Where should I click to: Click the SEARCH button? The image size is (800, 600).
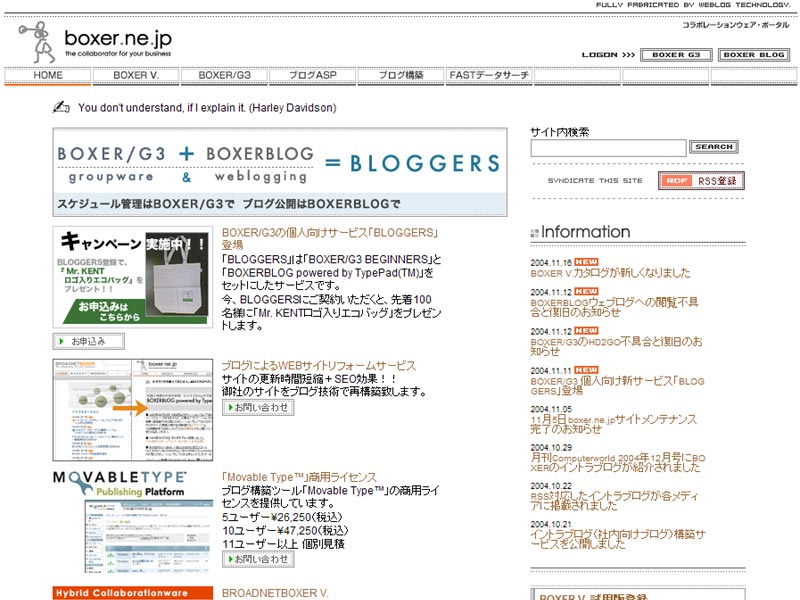pos(714,147)
